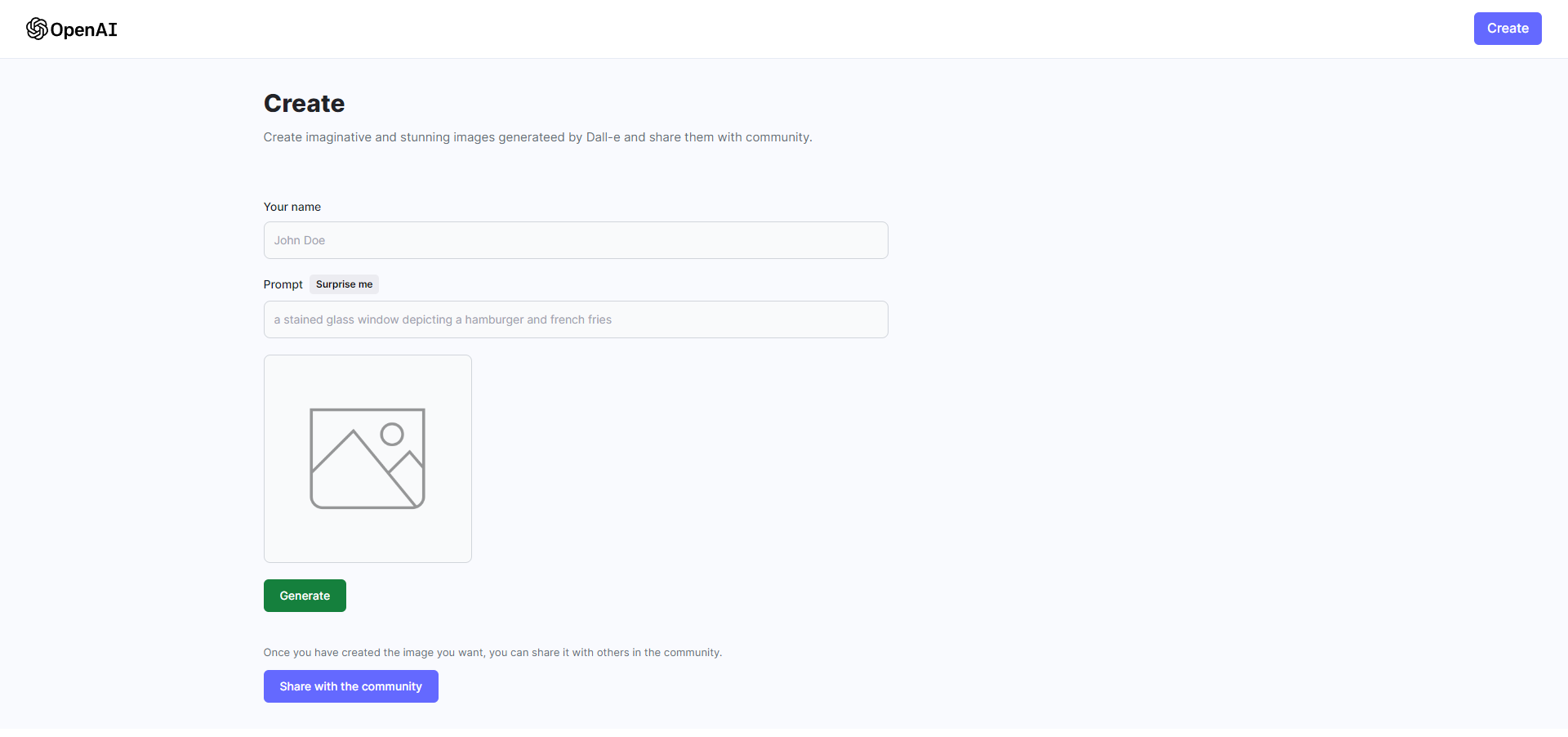Click the Dall-e description subtitle
1568x737 pixels.
tap(537, 136)
